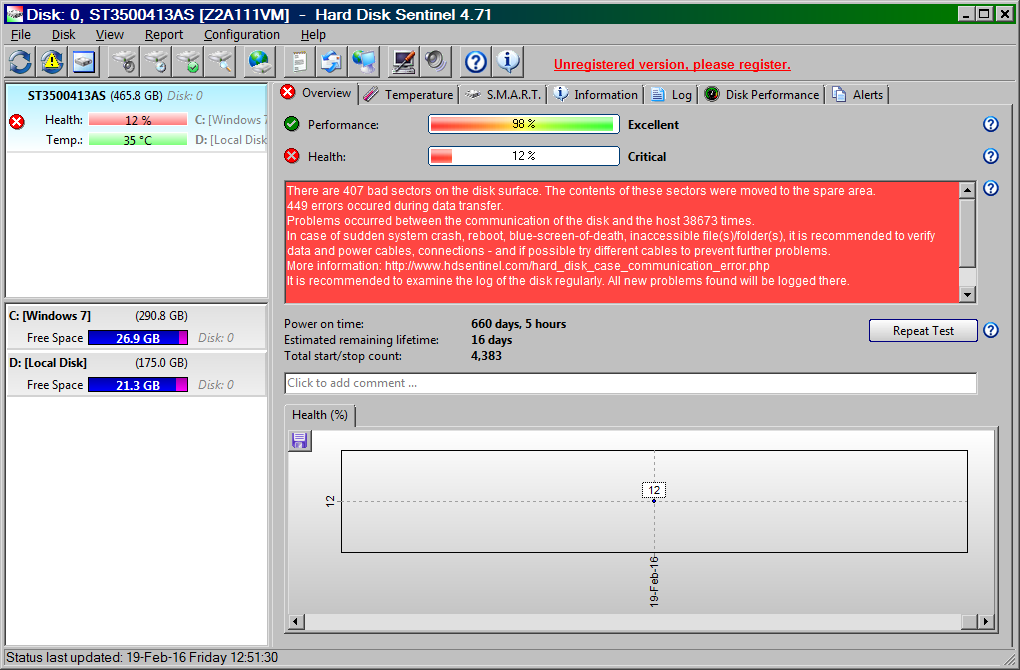The width and height of the screenshot is (1020, 670).
Task: Click the health graph scroll right arrow
Action: click(986, 622)
